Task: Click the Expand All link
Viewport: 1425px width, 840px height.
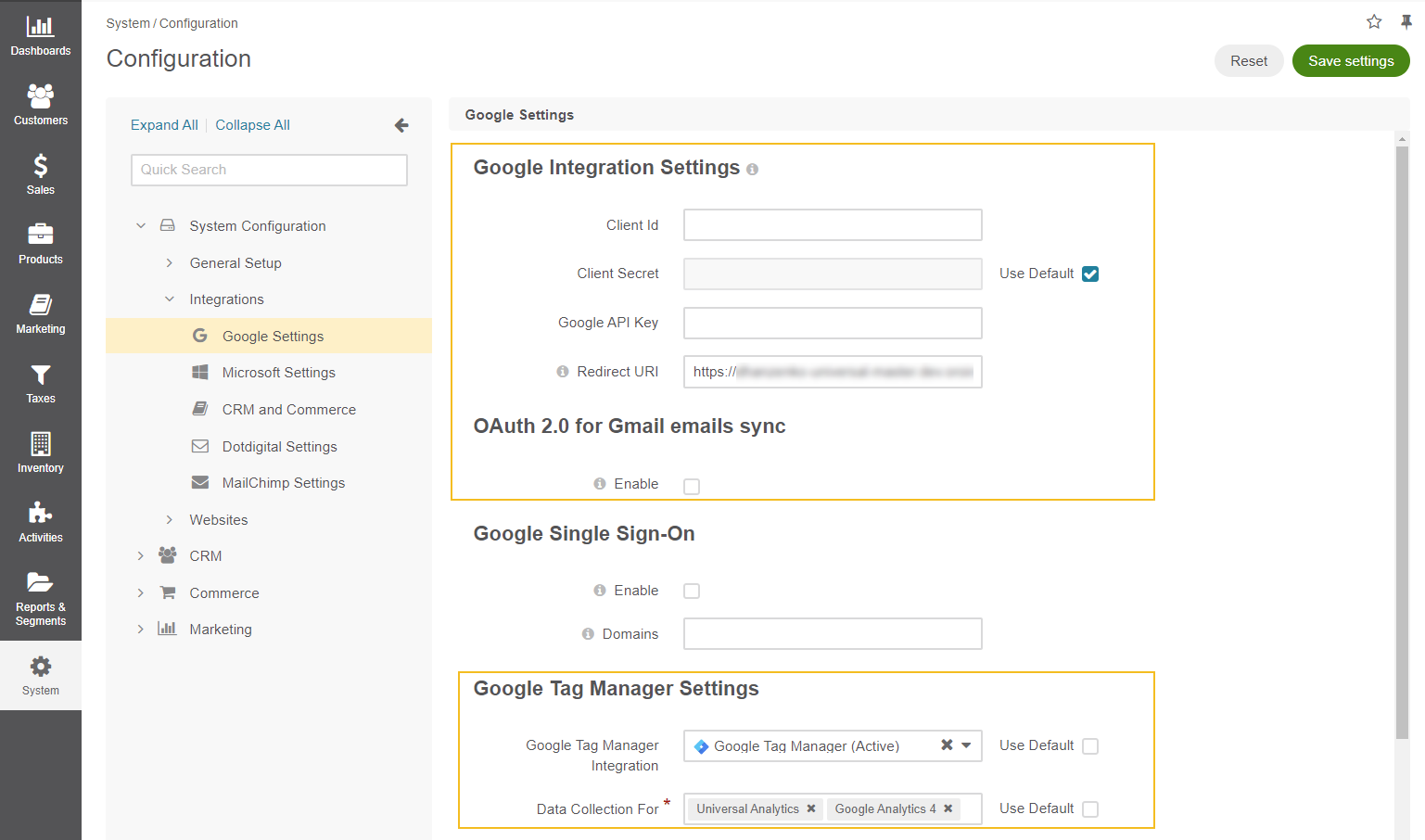Action: (164, 125)
